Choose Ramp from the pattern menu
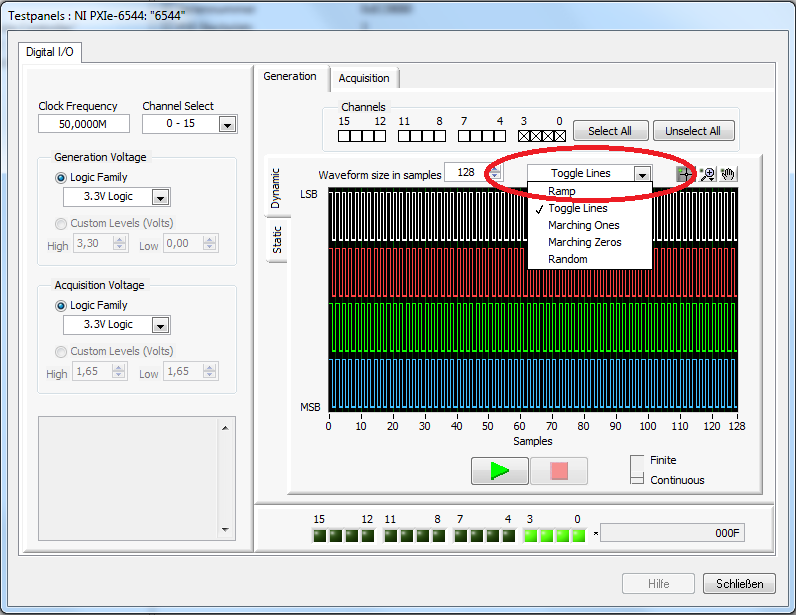 click(590, 191)
